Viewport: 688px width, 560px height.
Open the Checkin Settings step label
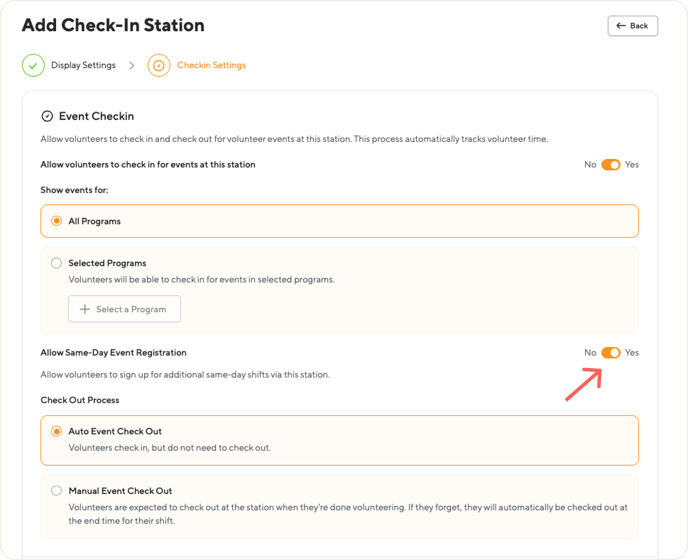coord(211,66)
